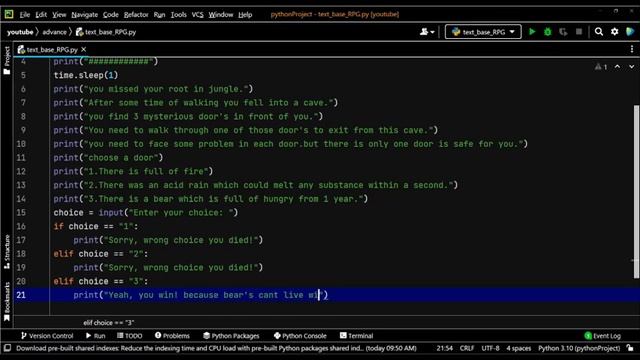Toggle tool window bars icon in status bar
The width and height of the screenshot is (640, 360).
pos(7,348)
